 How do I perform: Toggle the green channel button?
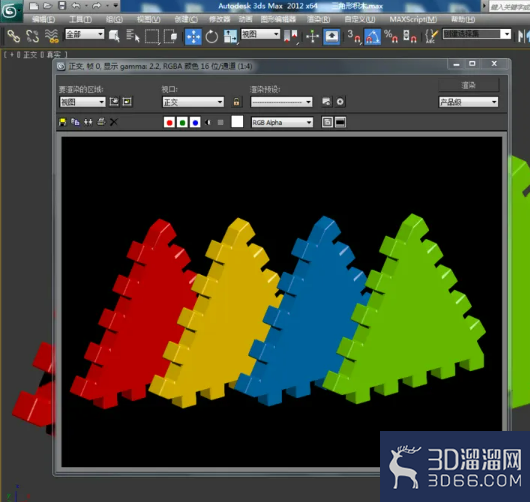click(182, 122)
